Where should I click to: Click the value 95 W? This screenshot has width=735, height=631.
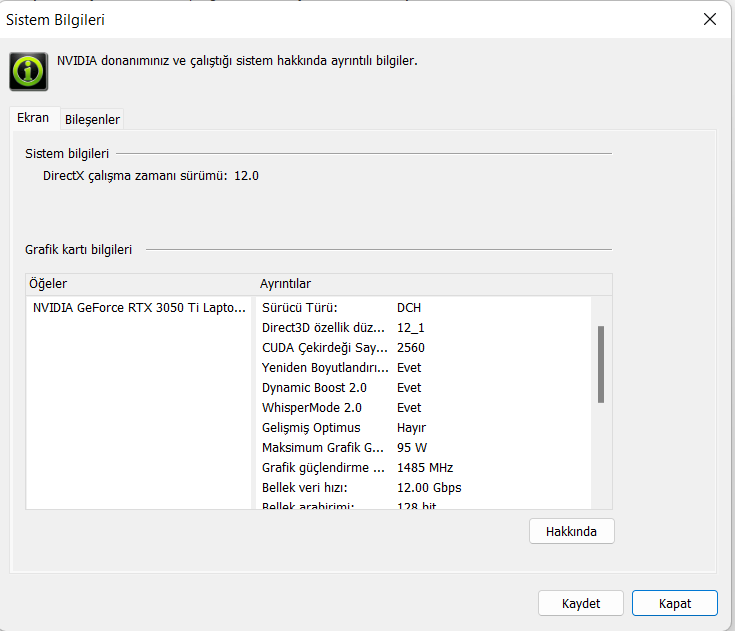pos(412,448)
